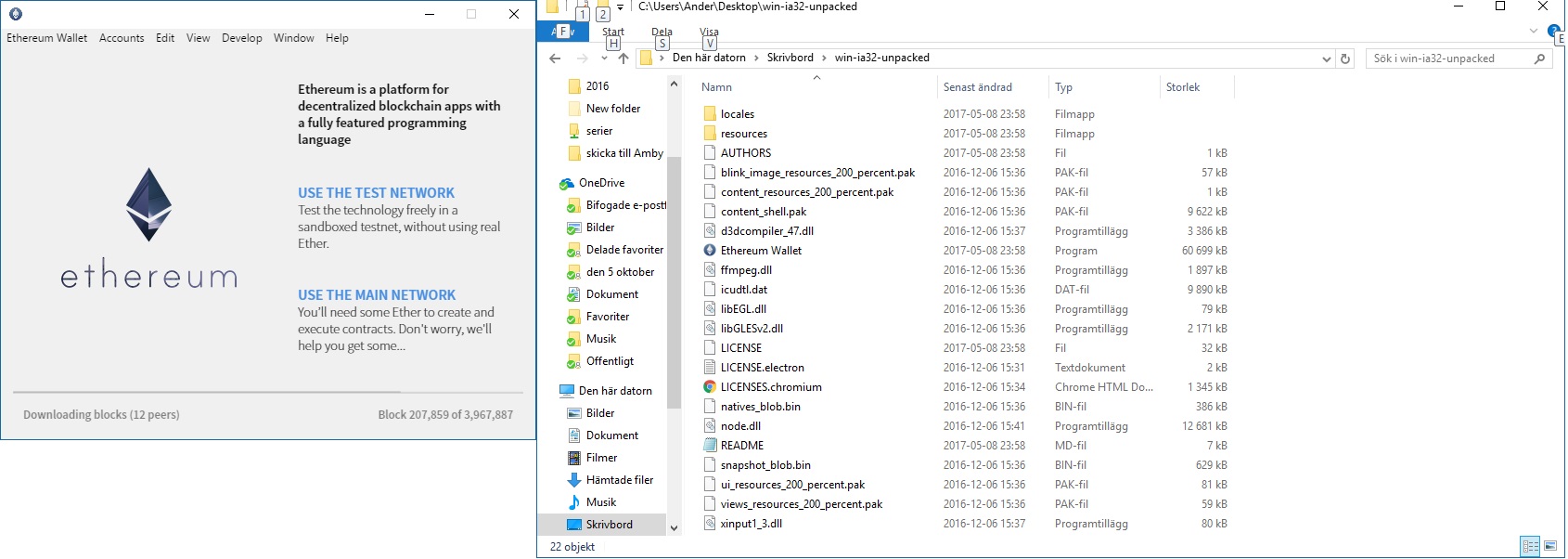This screenshot has height=559, width=1568.
Task: Sort files by Namn column header
Action: [x=716, y=87]
